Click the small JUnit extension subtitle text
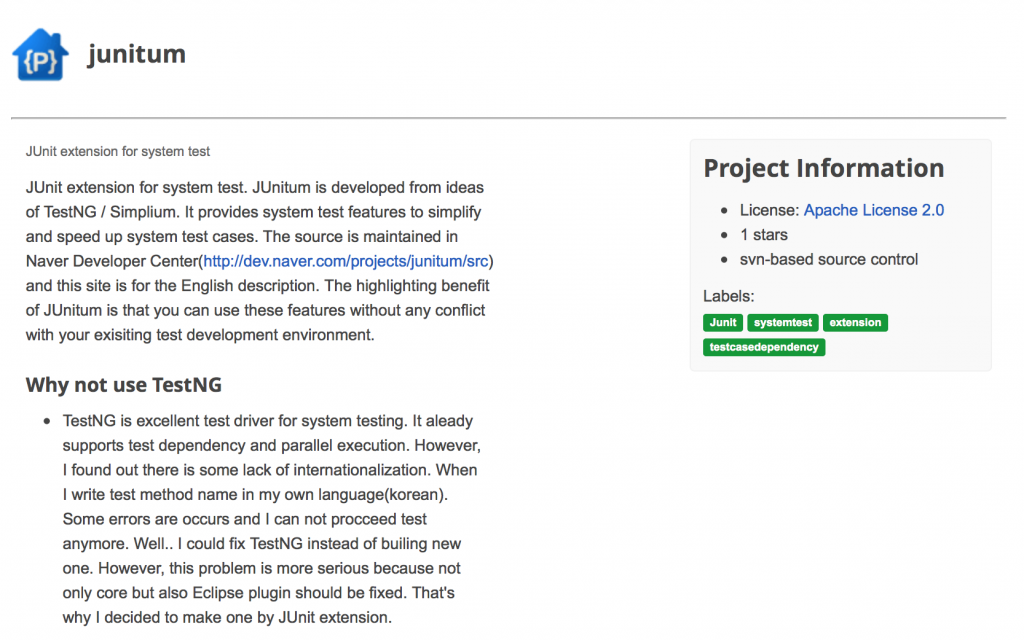1024x640 pixels. point(118,152)
